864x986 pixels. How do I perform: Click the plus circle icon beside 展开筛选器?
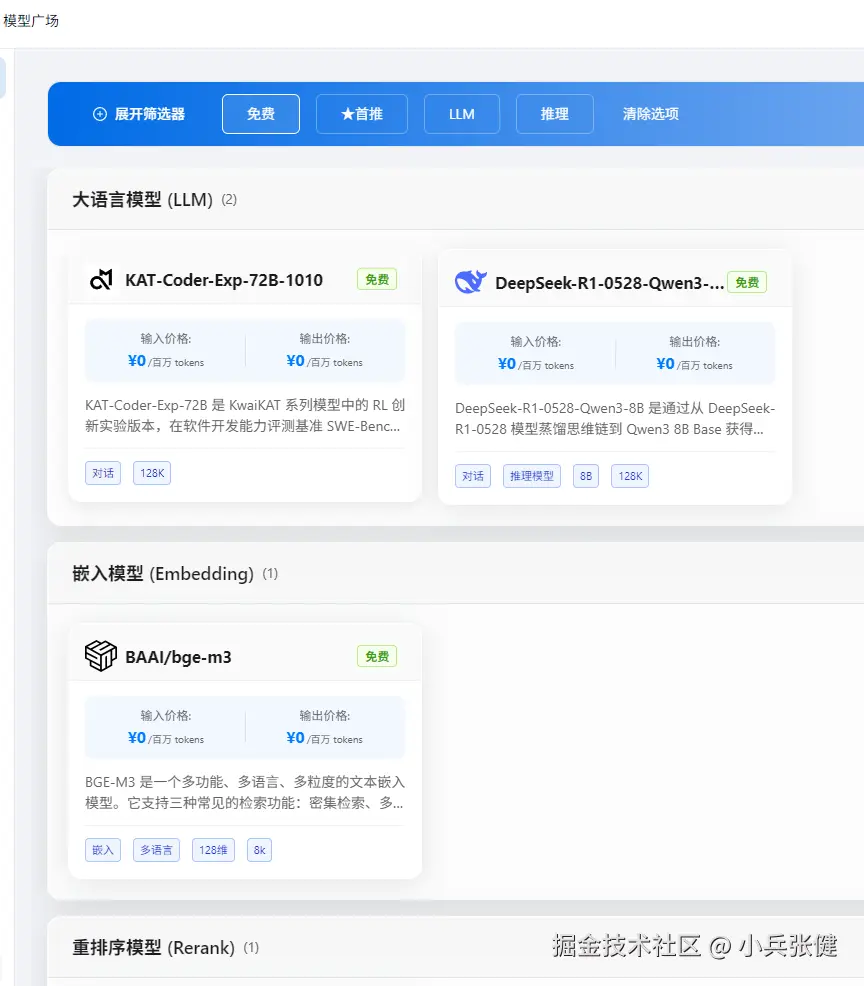[100, 114]
